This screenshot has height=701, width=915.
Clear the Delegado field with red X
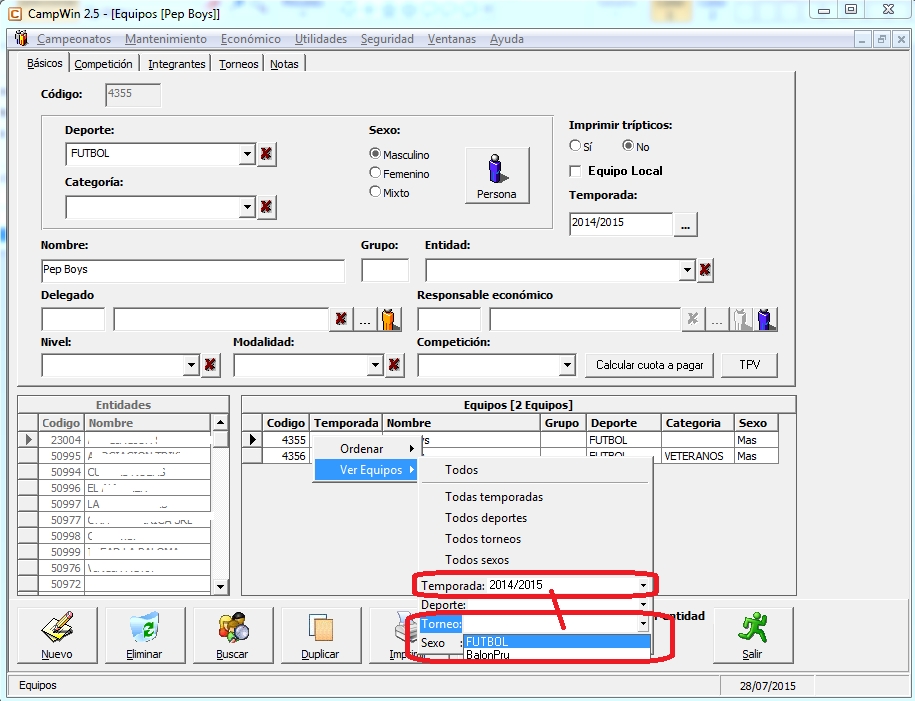341,319
